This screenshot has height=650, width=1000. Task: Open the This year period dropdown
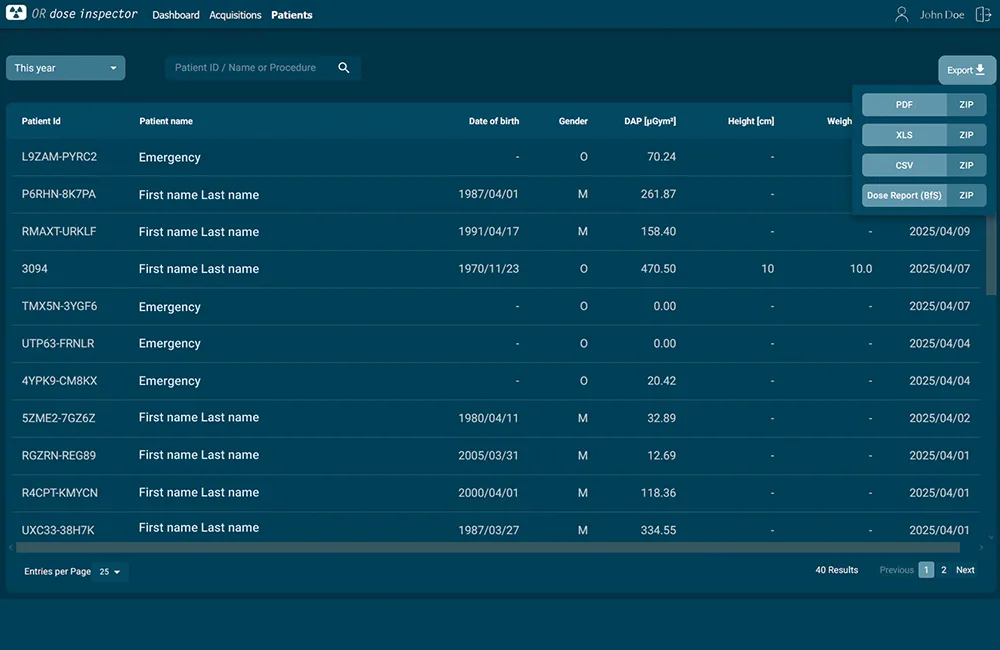tap(66, 68)
